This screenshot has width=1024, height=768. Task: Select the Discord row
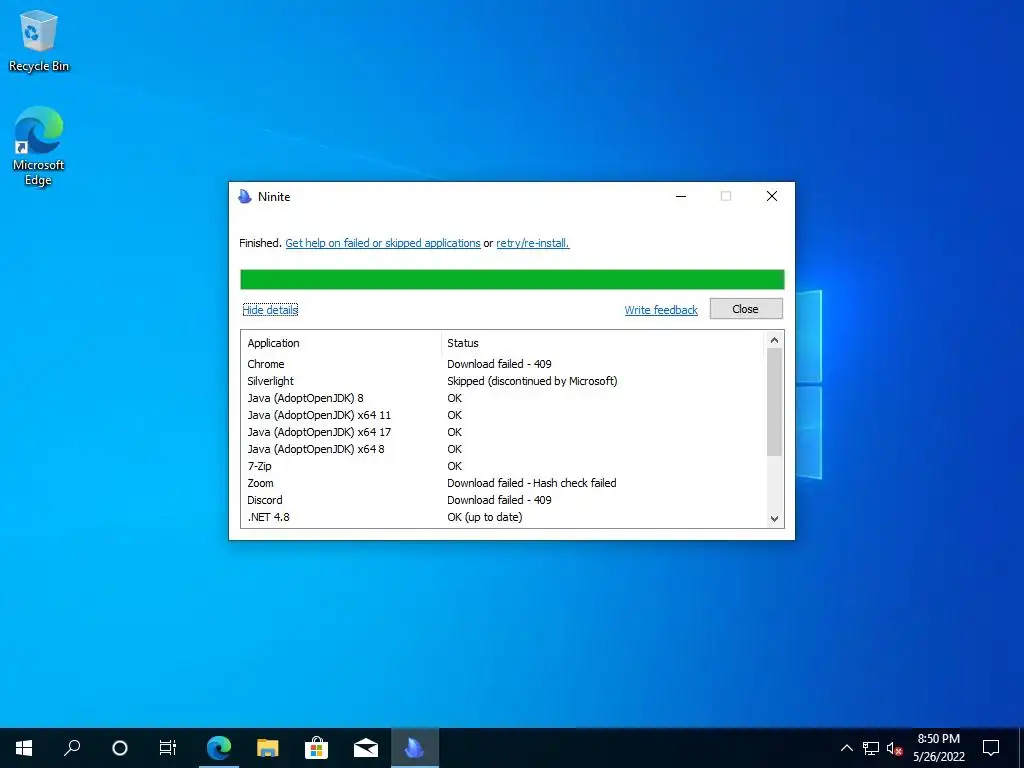503,500
